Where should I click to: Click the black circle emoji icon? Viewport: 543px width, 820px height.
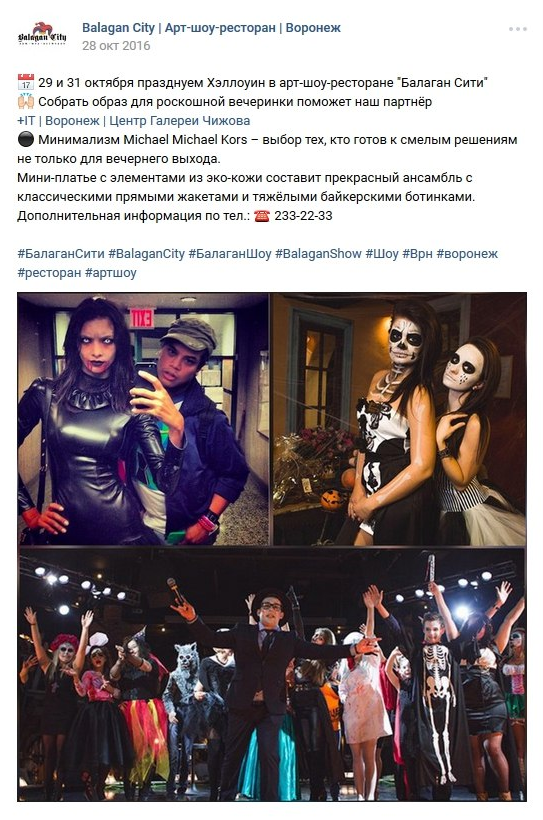point(26,140)
